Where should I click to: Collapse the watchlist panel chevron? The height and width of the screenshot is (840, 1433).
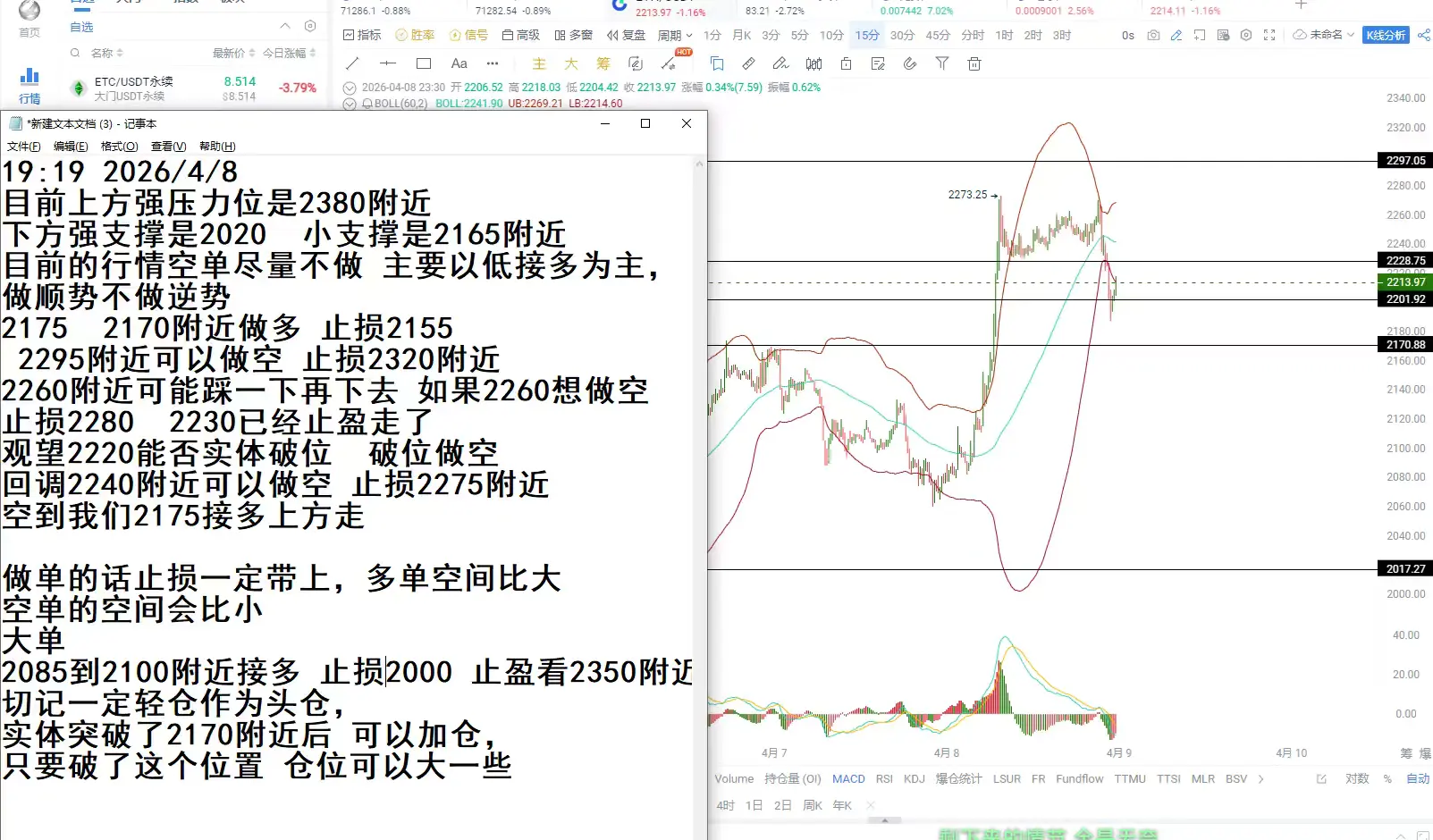(285, 26)
